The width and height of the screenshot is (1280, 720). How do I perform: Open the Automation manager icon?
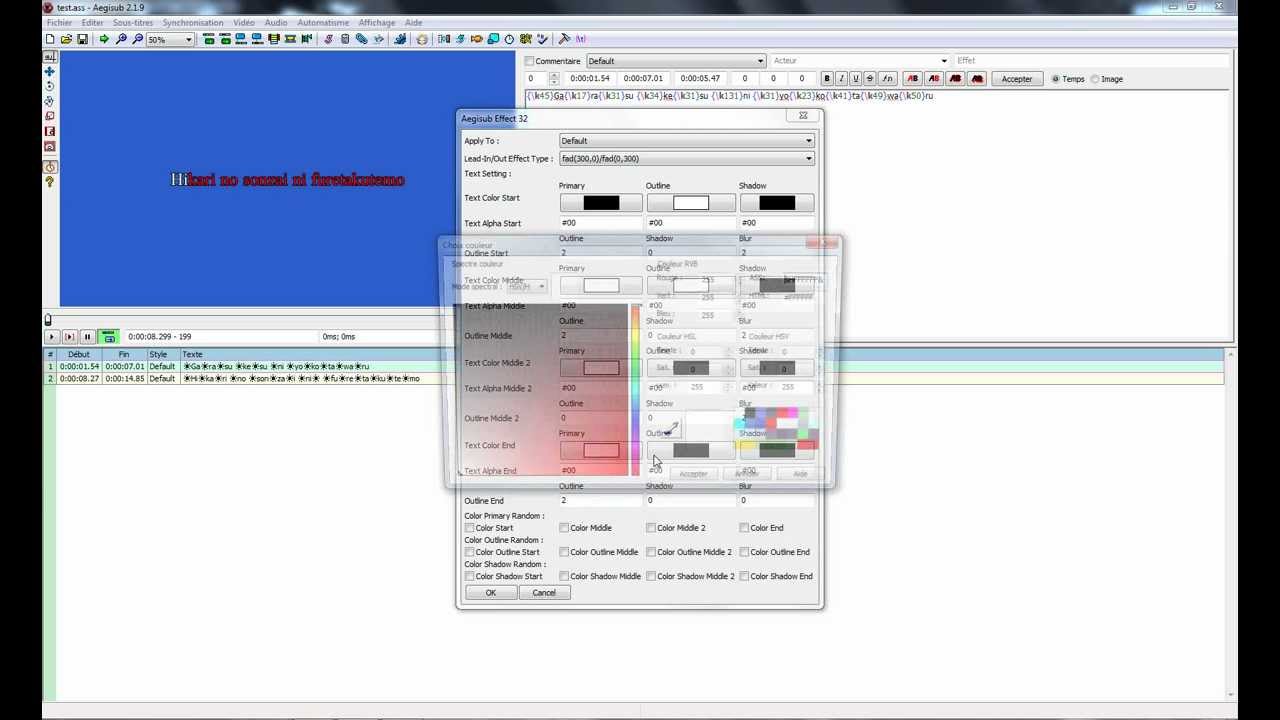[400, 39]
